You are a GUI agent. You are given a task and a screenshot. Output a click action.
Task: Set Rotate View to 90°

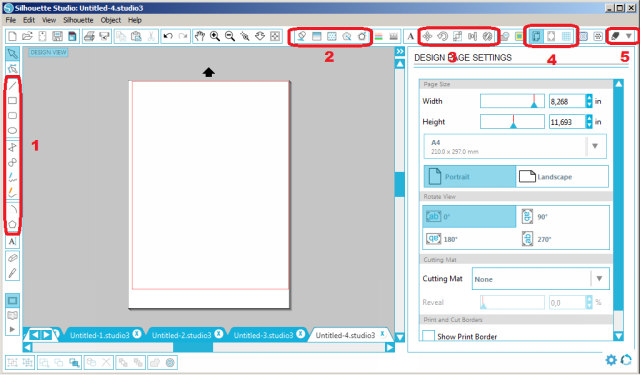tap(535, 217)
